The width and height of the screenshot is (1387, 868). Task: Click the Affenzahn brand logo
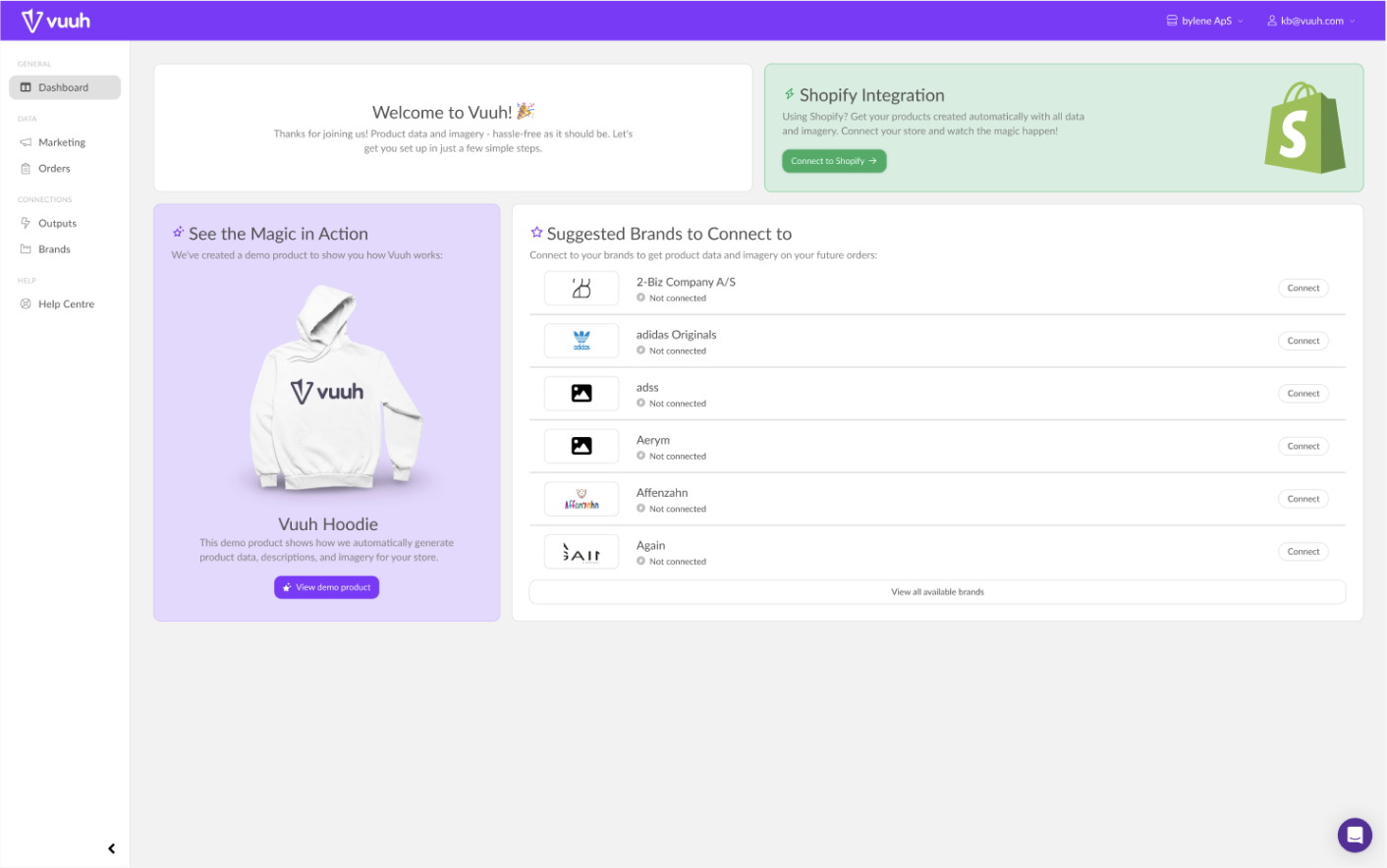[582, 499]
